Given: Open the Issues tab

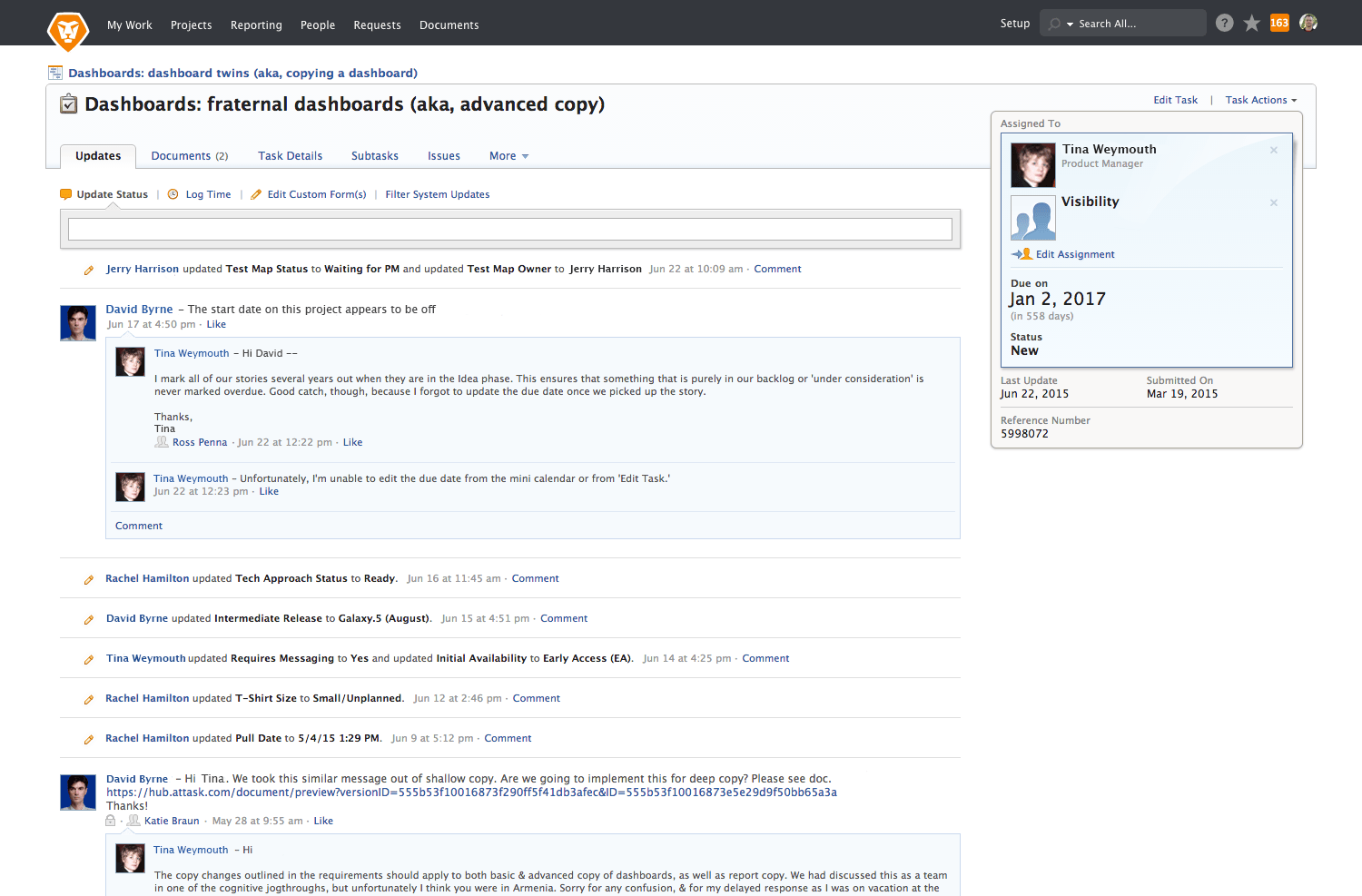Looking at the screenshot, I should (x=444, y=156).
